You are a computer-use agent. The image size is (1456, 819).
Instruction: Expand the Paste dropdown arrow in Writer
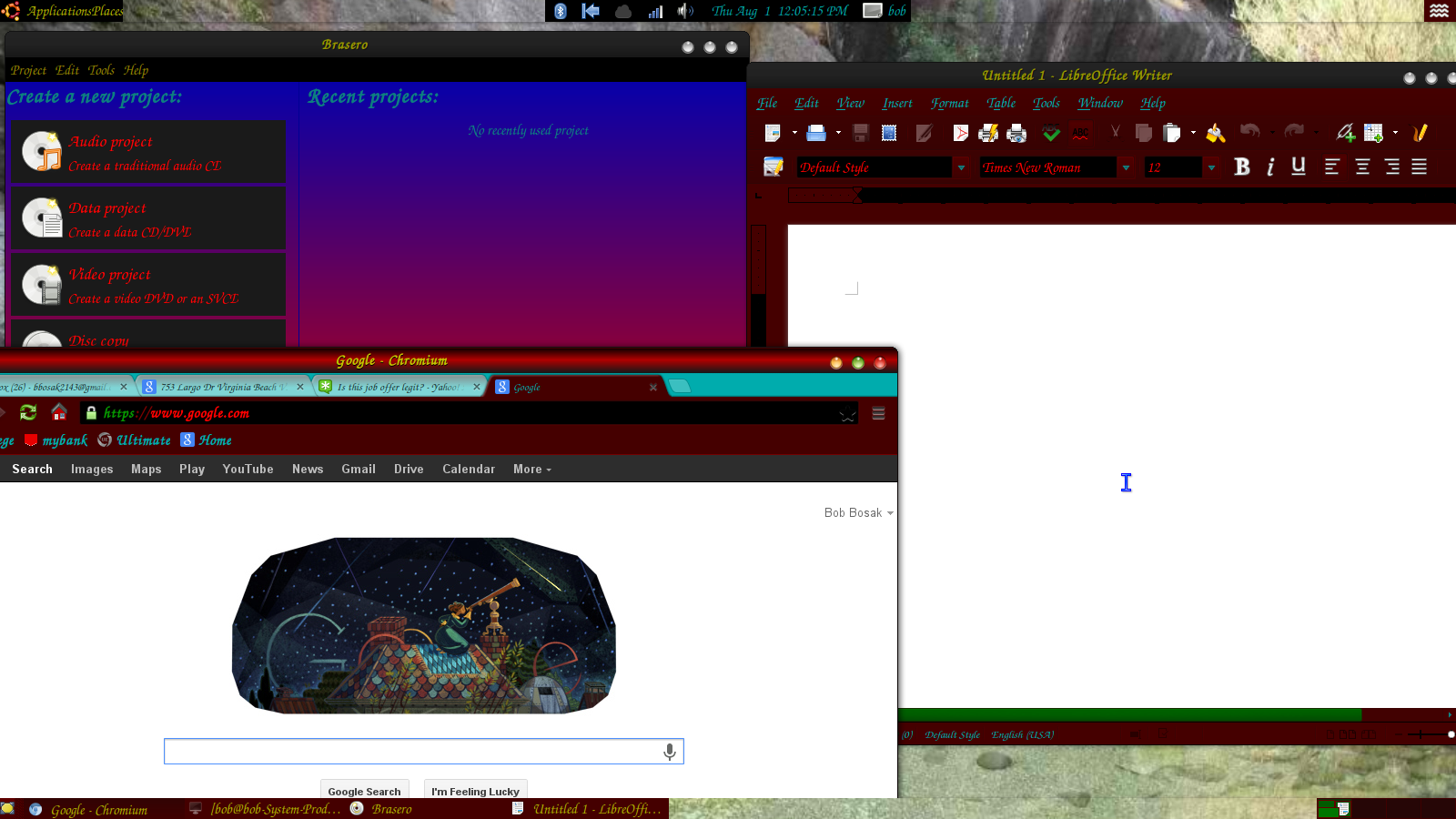click(1193, 133)
